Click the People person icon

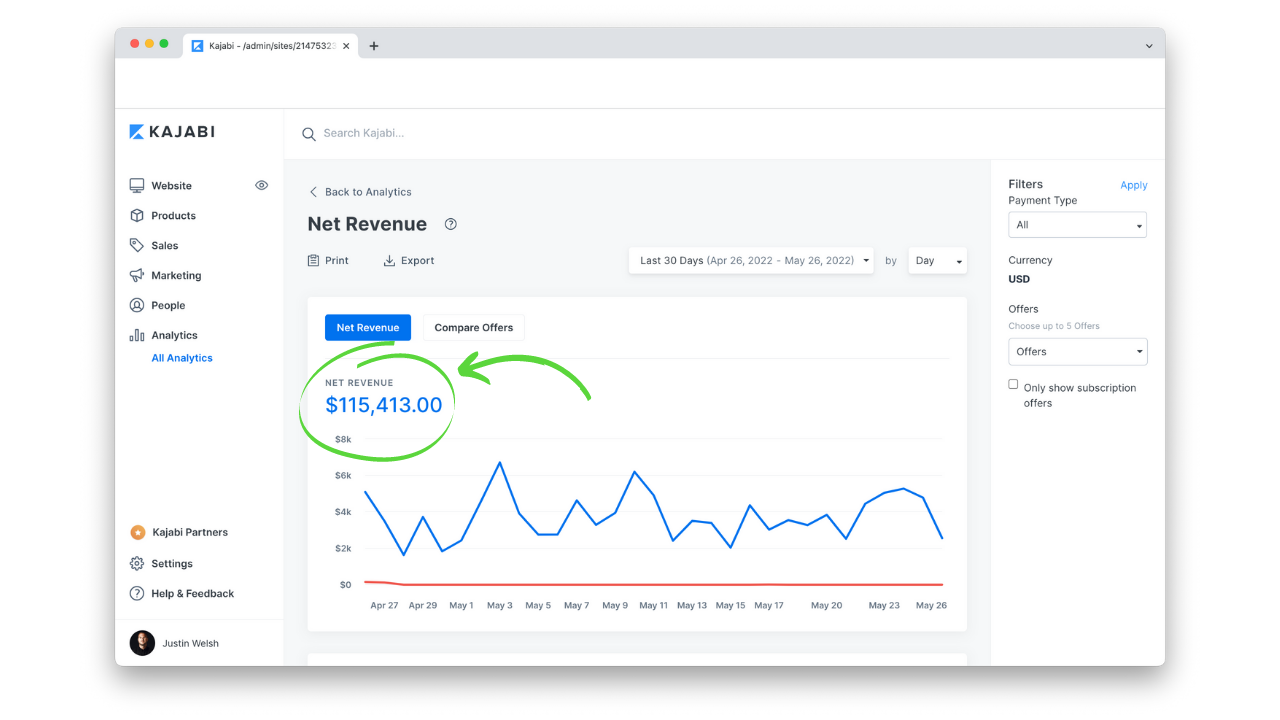[137, 305]
